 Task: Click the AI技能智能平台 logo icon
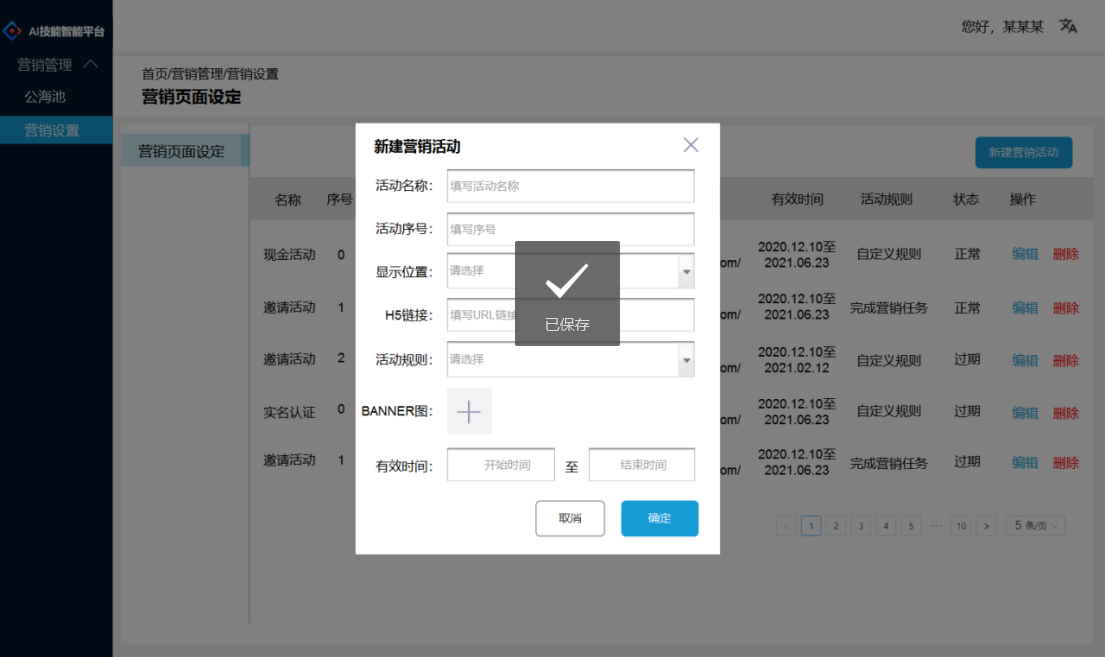click(13, 29)
